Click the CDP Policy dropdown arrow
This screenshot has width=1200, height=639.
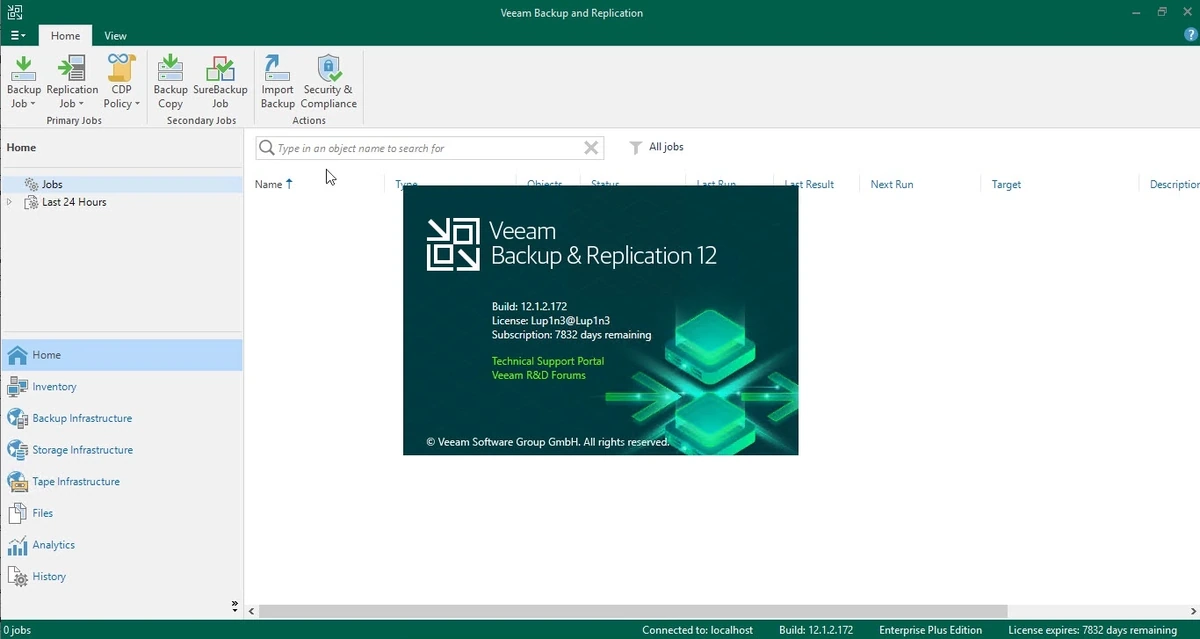click(x=137, y=104)
